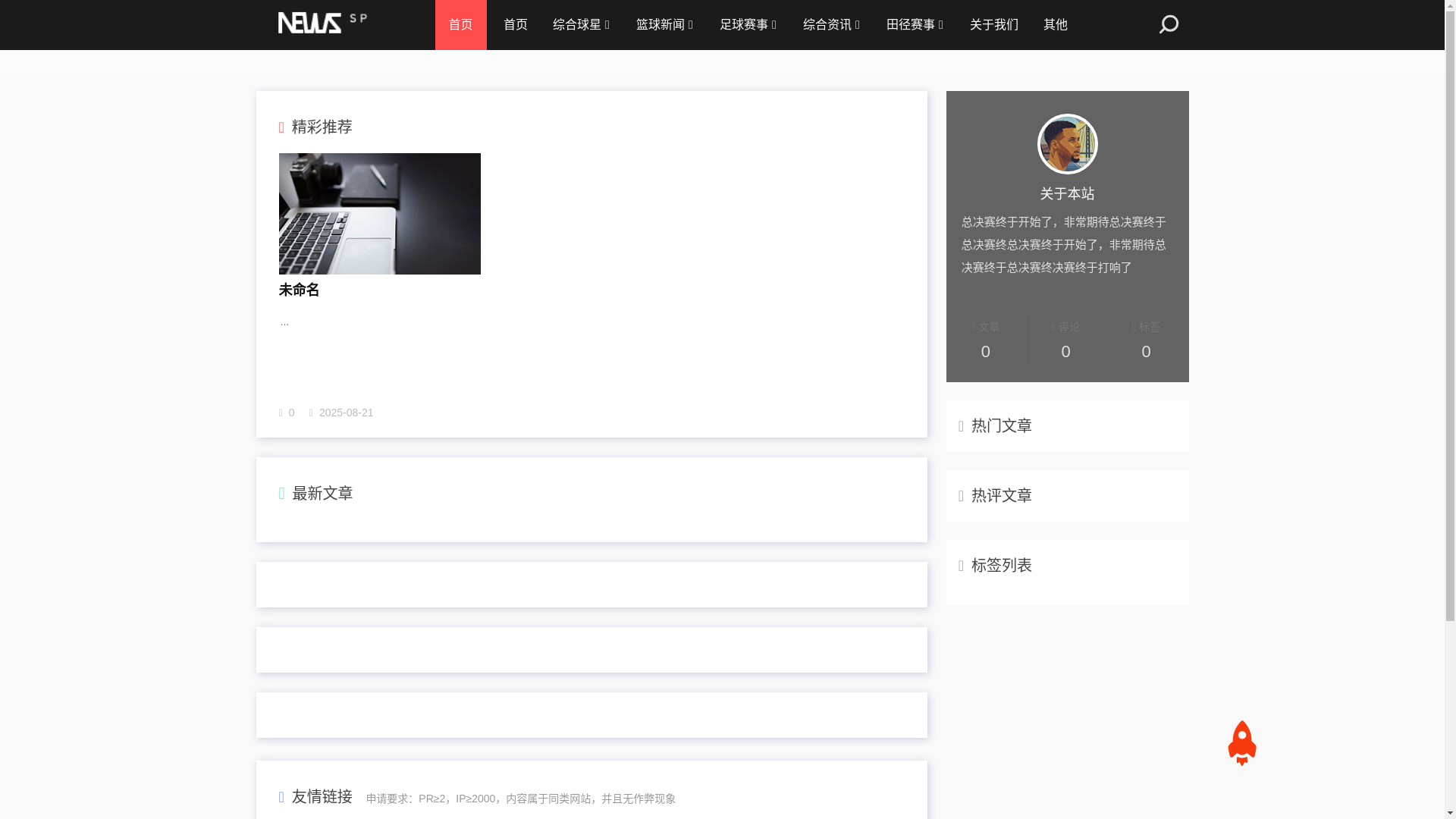The image size is (1456, 819).
Task: Click the site avatar picture
Action: tap(1067, 144)
